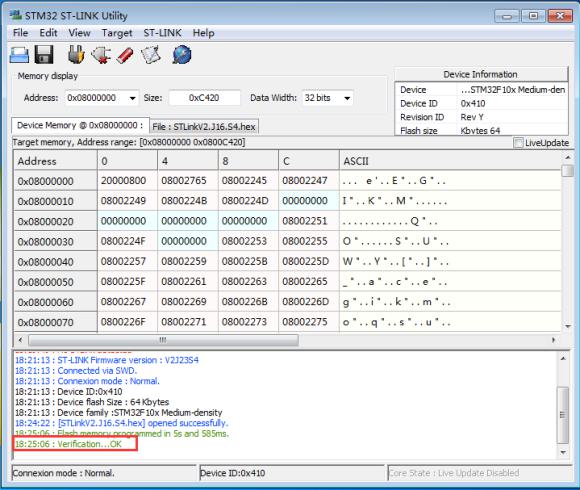Image resolution: width=580 pixels, height=490 pixels.
Task: Switch to File : STLinkV2.J16.S4.hex tab
Action: click(x=204, y=126)
